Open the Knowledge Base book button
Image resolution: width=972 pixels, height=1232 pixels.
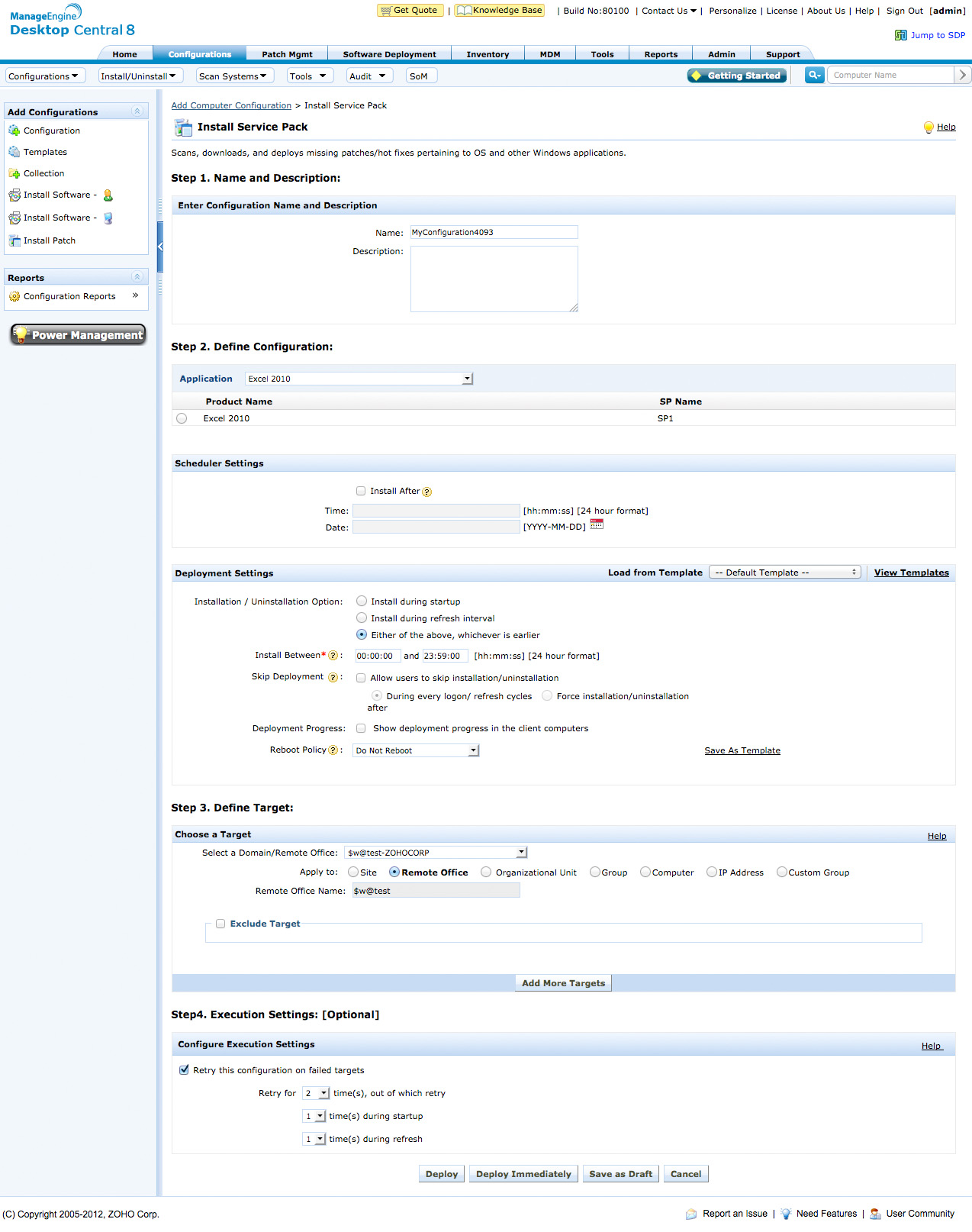coord(500,10)
